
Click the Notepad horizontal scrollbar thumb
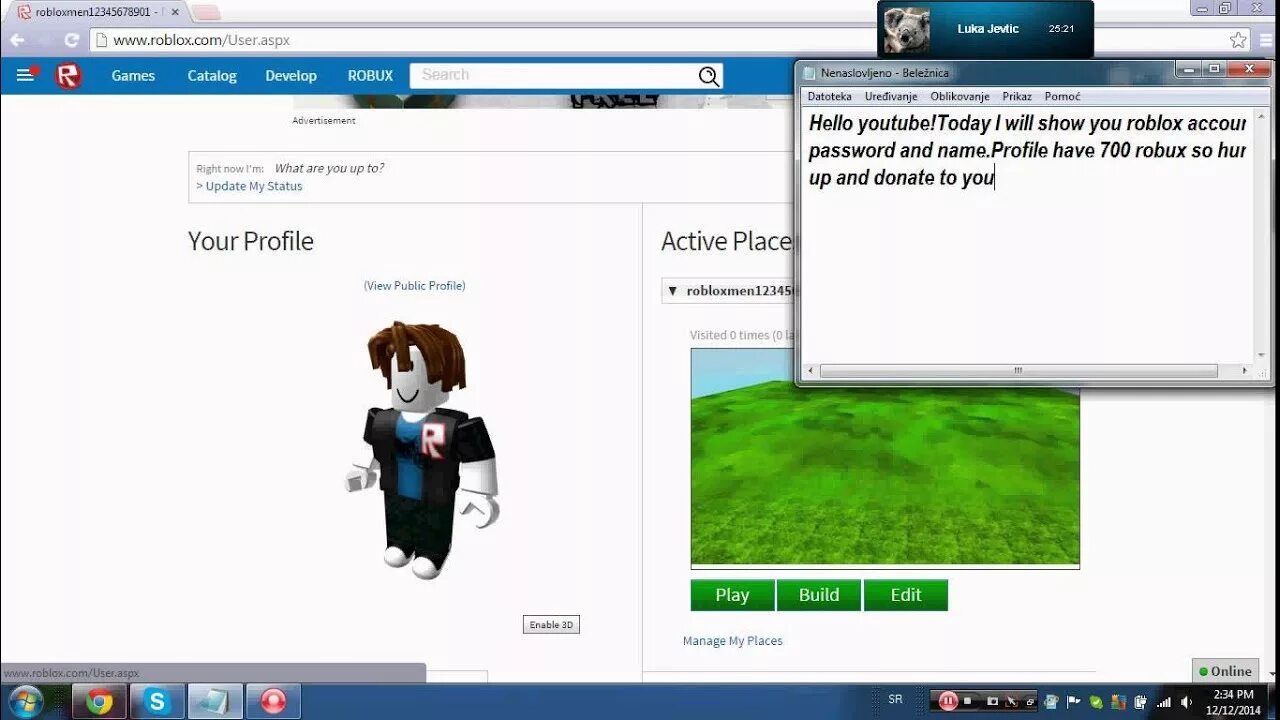coord(1018,371)
